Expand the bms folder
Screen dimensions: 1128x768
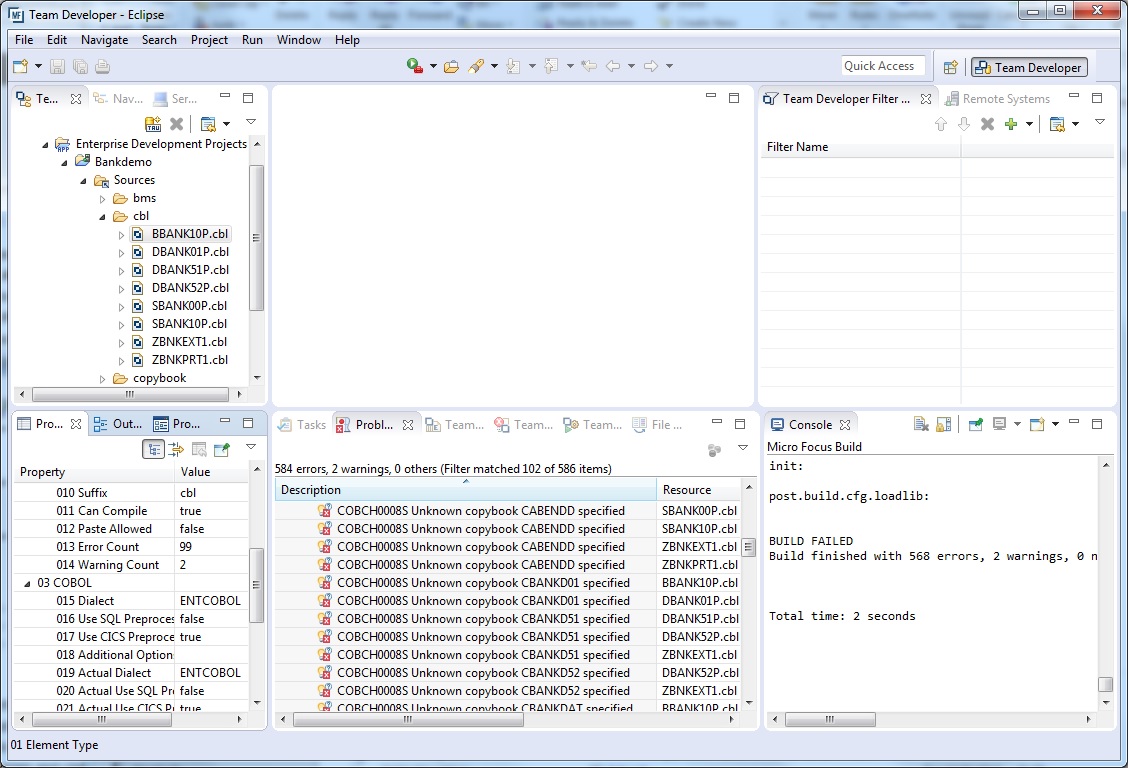(x=102, y=198)
